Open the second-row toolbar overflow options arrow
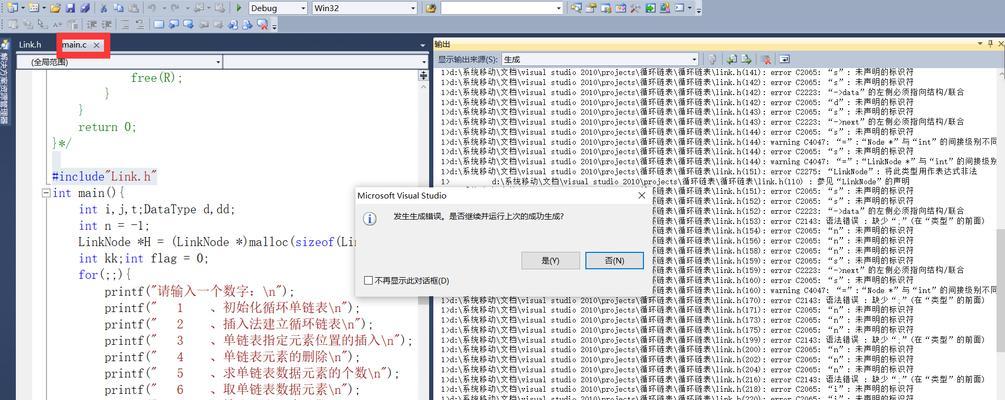This screenshot has width=1005, height=400. (274, 26)
